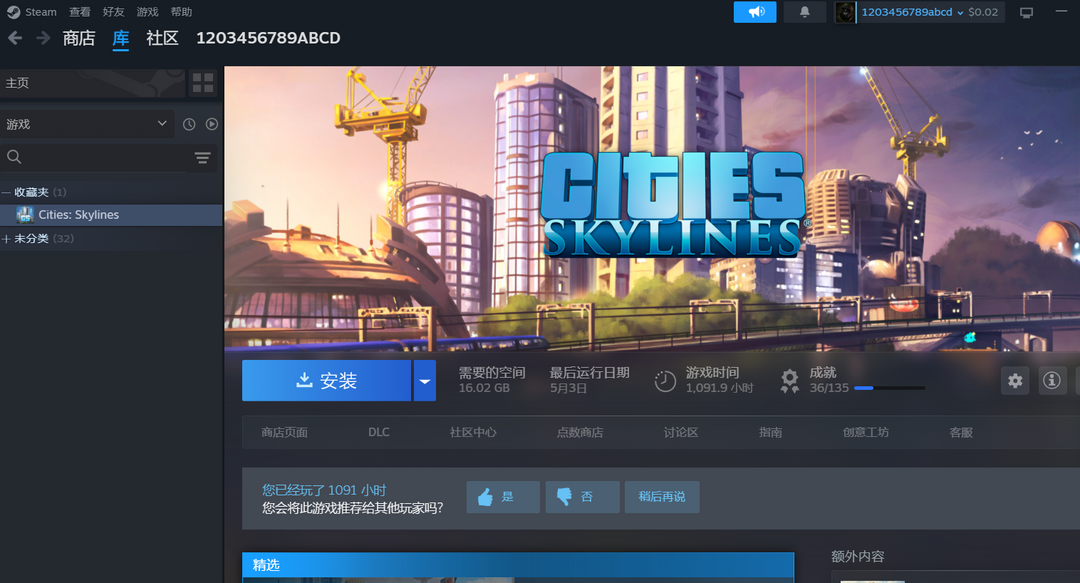Click the 精选 featured header
The height and width of the screenshot is (583, 1080).
tap(518, 565)
